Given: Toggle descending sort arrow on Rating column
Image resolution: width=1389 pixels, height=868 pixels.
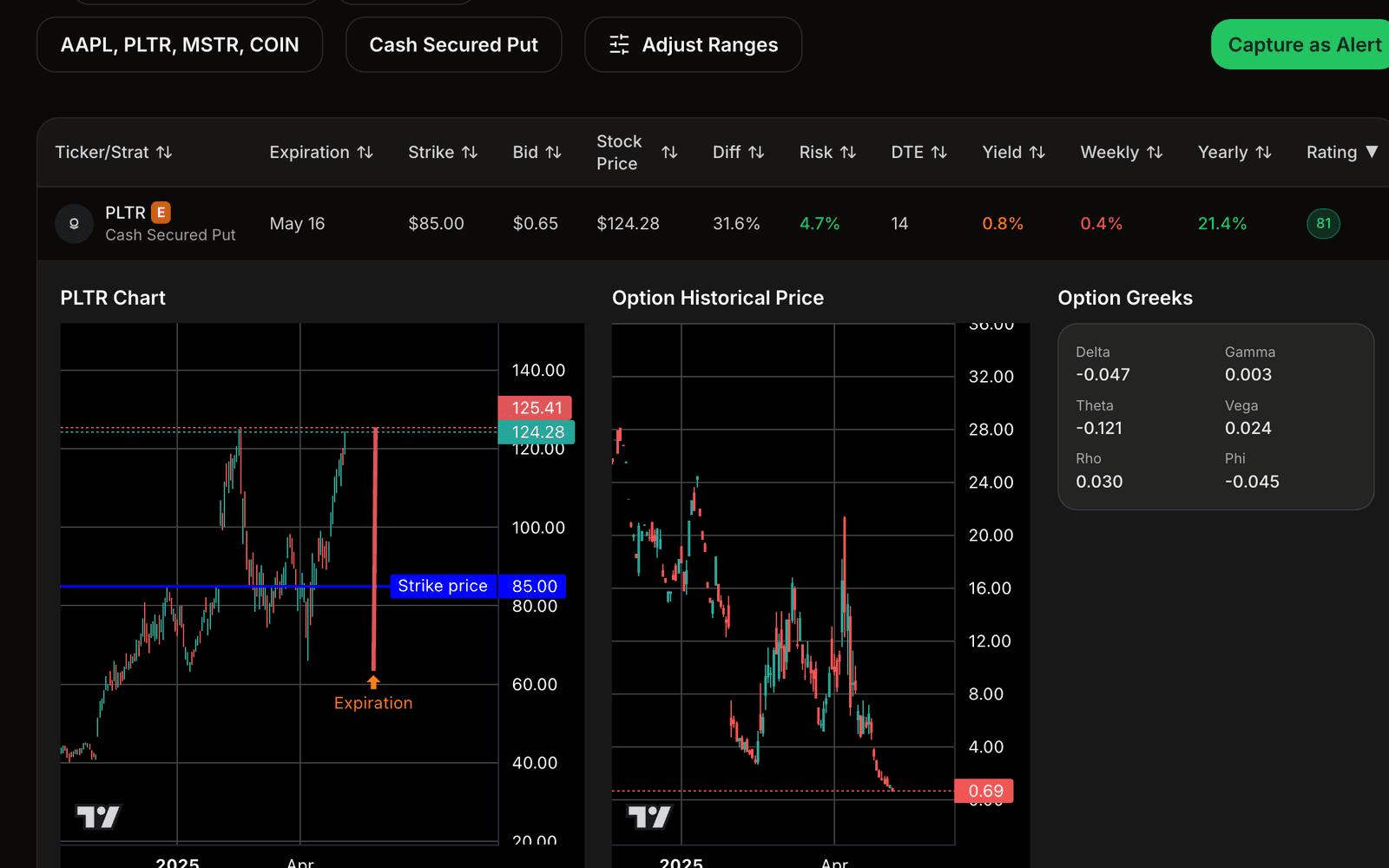Looking at the screenshot, I should (x=1372, y=152).
